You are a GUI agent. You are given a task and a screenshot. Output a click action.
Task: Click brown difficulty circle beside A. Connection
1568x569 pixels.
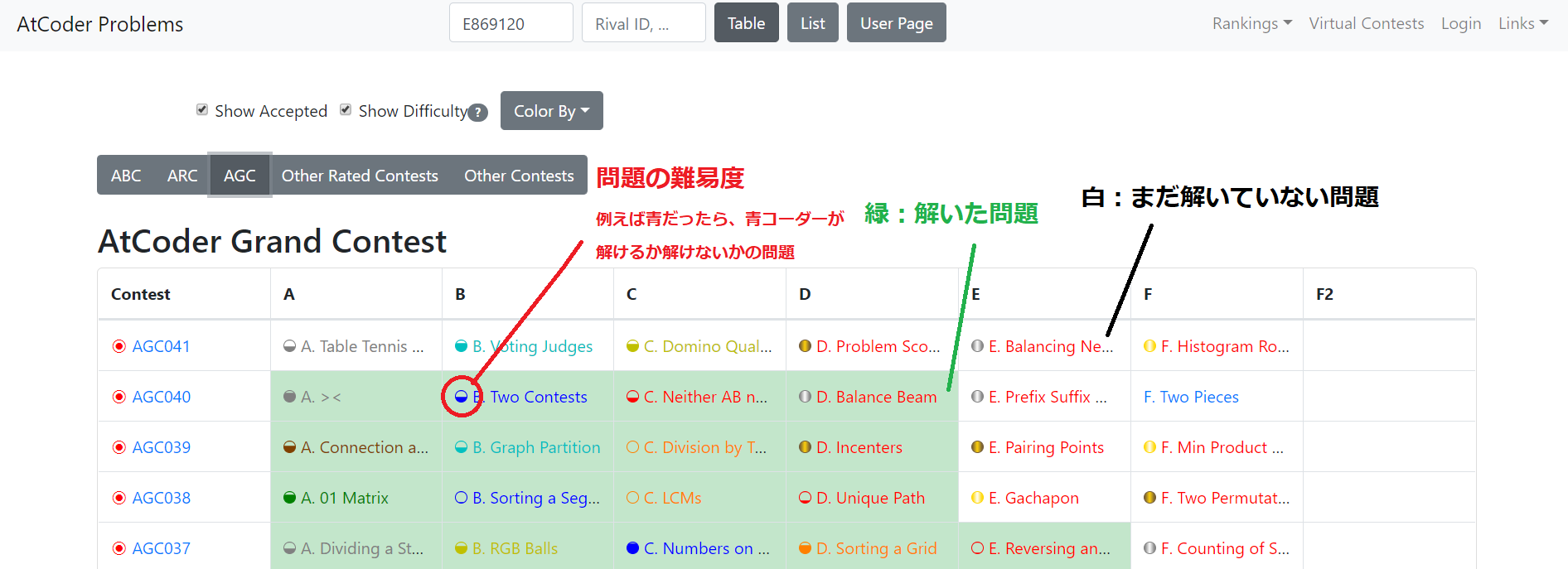(289, 447)
